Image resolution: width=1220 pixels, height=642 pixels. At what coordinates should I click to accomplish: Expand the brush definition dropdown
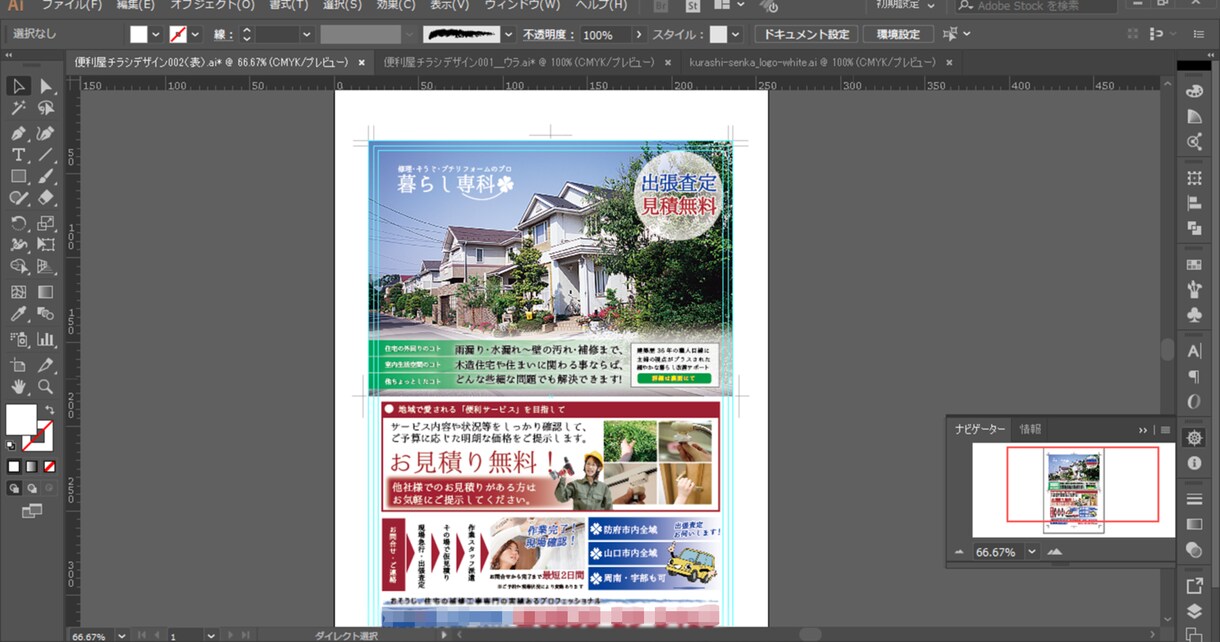pos(508,35)
